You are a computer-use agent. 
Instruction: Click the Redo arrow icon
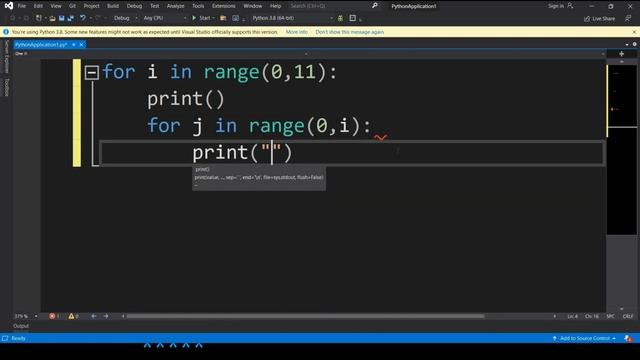click(98, 18)
